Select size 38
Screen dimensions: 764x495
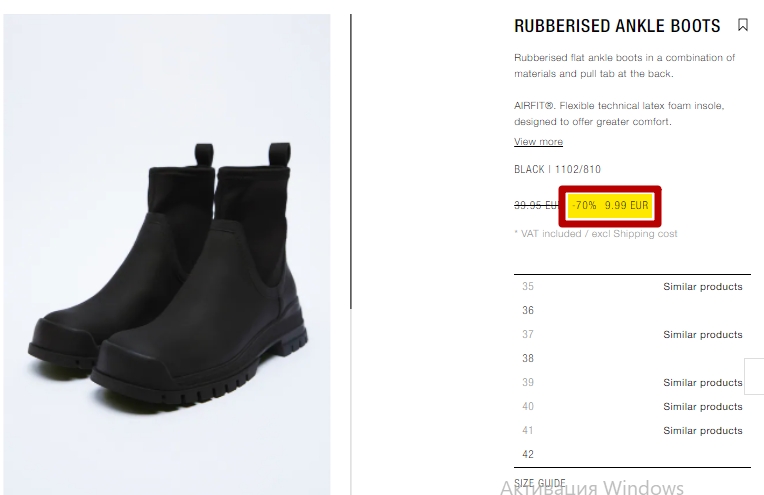coord(632,358)
